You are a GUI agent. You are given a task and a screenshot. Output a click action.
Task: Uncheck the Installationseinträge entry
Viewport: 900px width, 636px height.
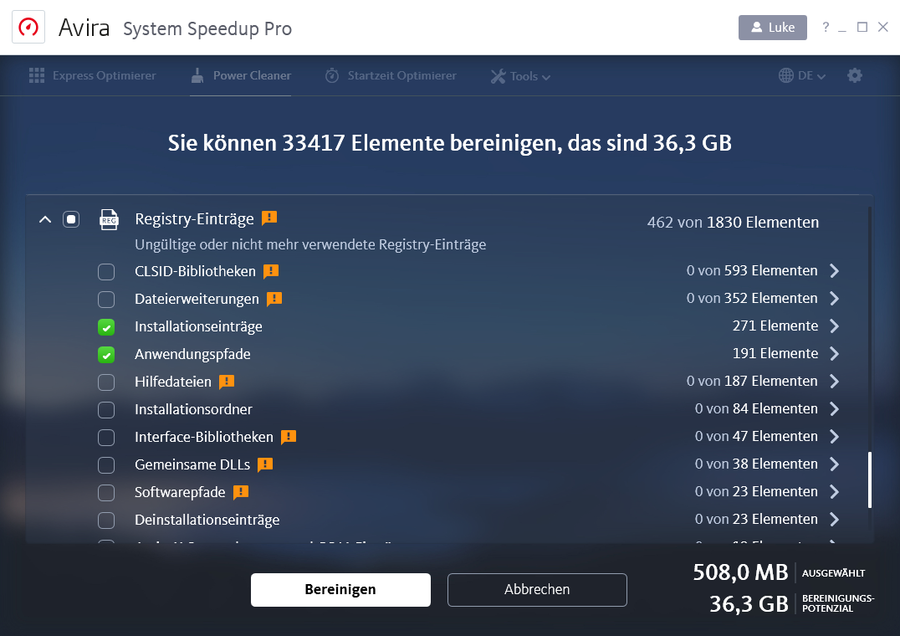tap(104, 326)
